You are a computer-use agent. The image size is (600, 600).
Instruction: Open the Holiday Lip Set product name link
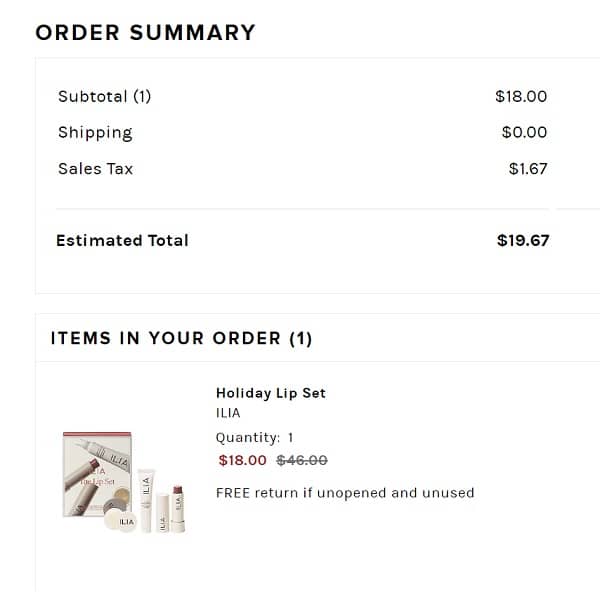271,393
